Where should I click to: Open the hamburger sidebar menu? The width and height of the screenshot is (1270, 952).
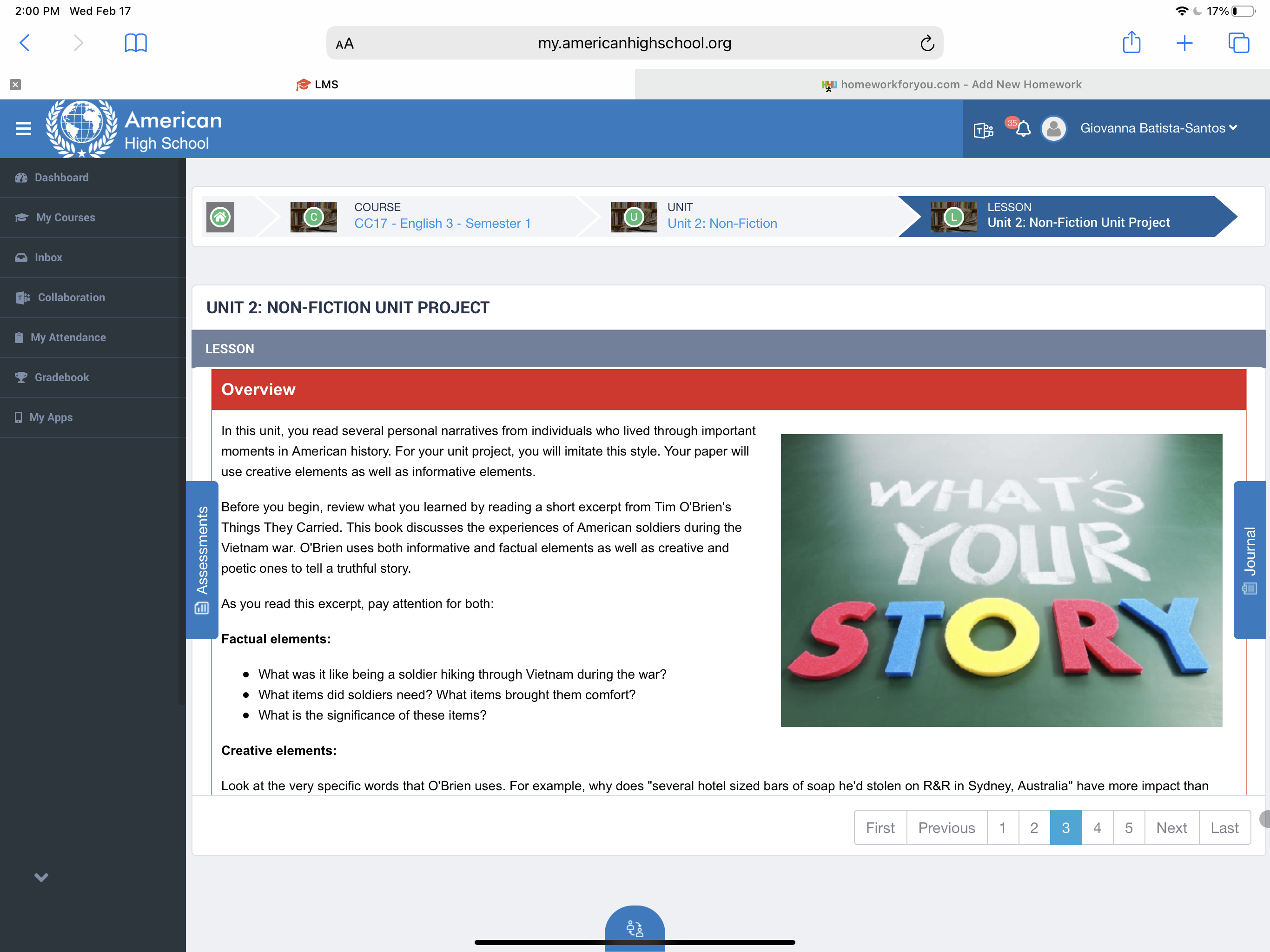pyautogui.click(x=23, y=128)
